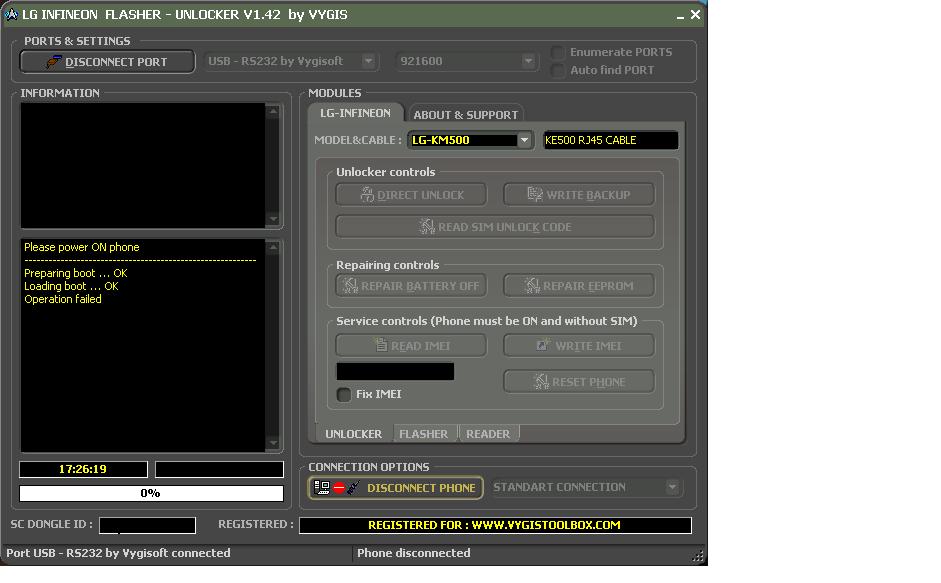The image size is (941, 583).
Task: Open the STANDART CONNECTION dropdown
Action: click(x=672, y=487)
